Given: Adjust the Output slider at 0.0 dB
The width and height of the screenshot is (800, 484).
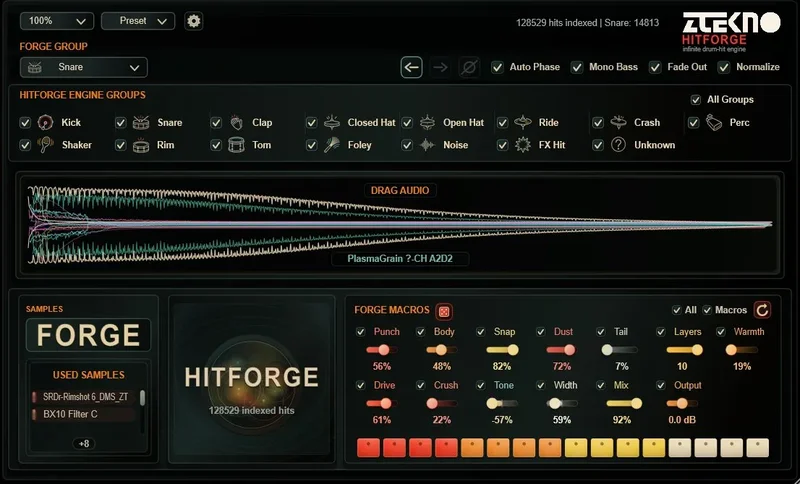Looking at the screenshot, I should pyautogui.click(x=682, y=403).
